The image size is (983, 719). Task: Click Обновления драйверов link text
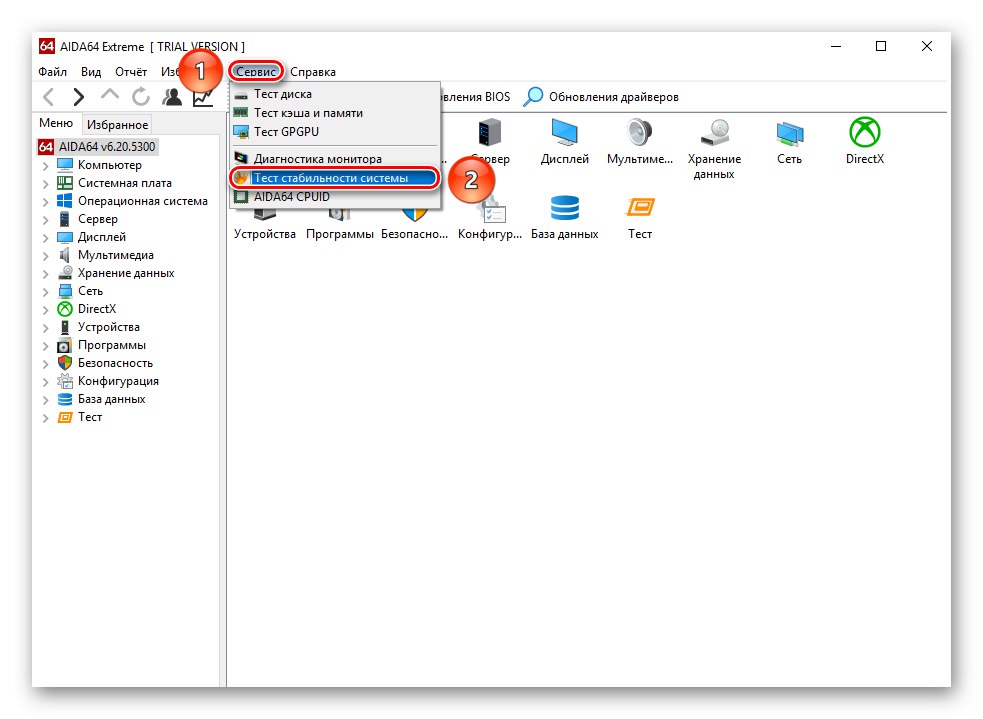coord(614,97)
